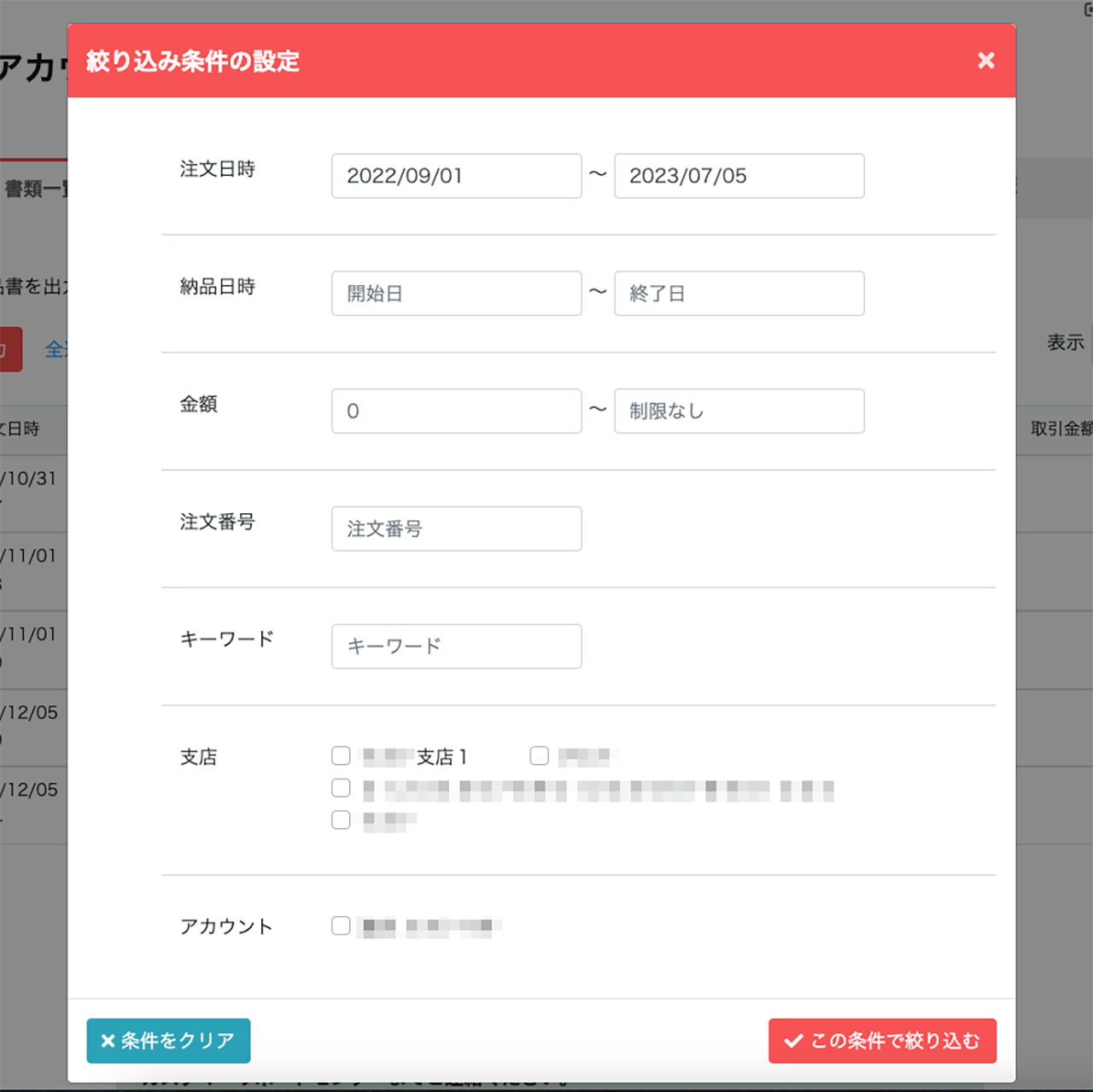Click the delivery date 開始日 field
Viewport: 1093px width, 1092px height.
(x=456, y=294)
